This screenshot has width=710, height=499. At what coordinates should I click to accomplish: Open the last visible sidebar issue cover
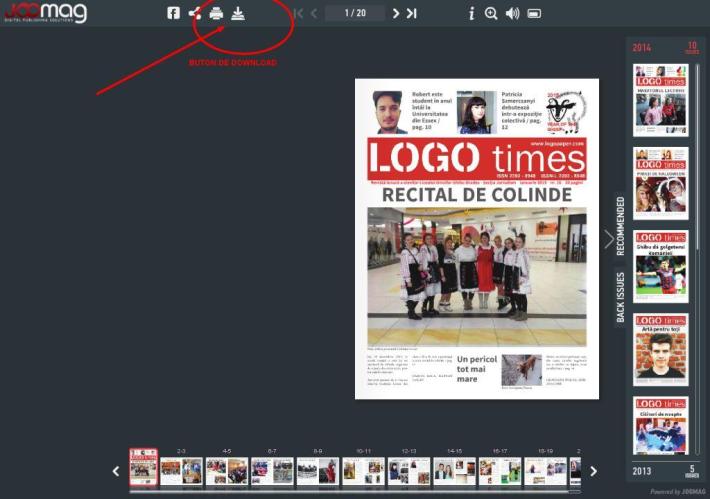[661, 426]
